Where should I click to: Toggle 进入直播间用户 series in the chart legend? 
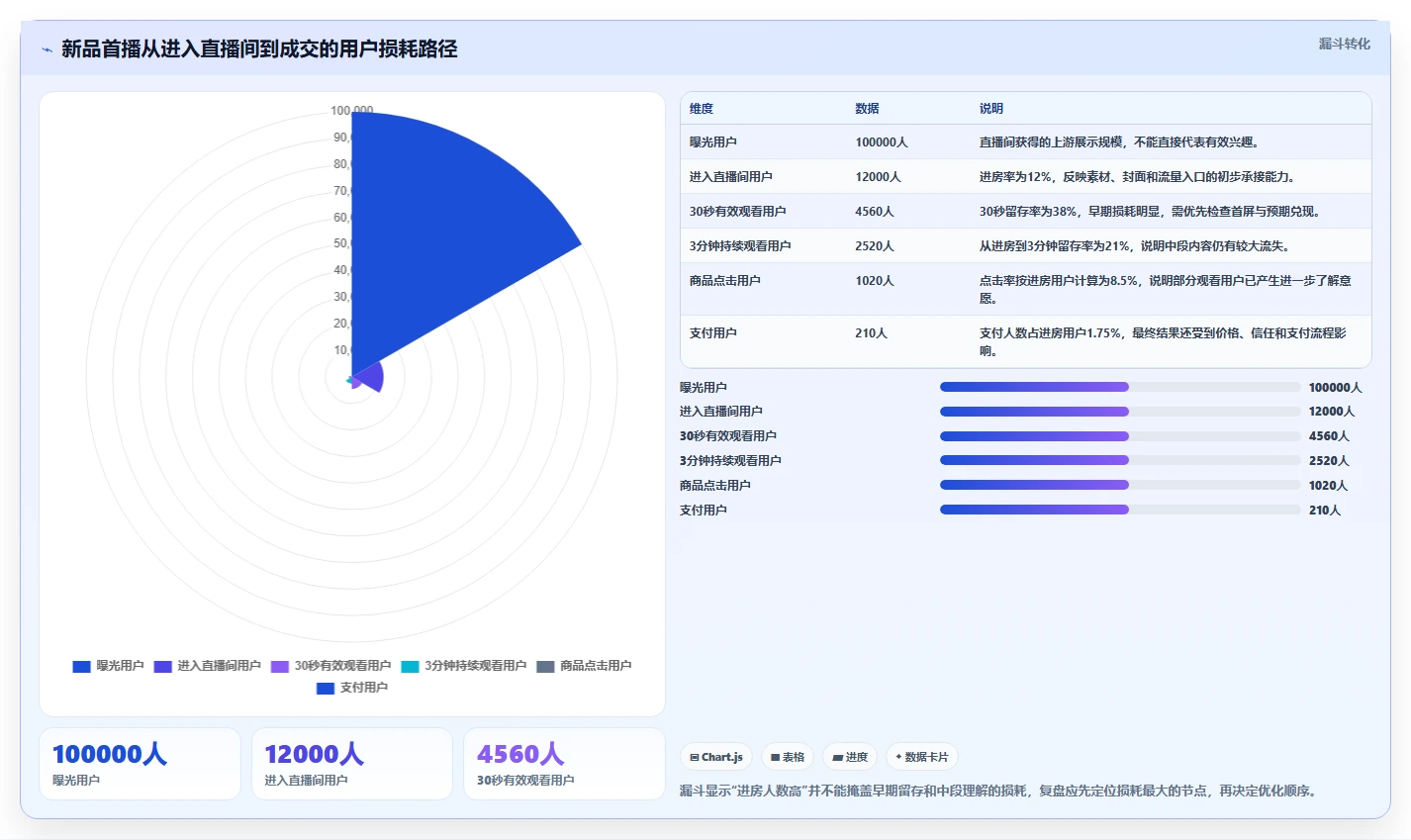(x=207, y=666)
